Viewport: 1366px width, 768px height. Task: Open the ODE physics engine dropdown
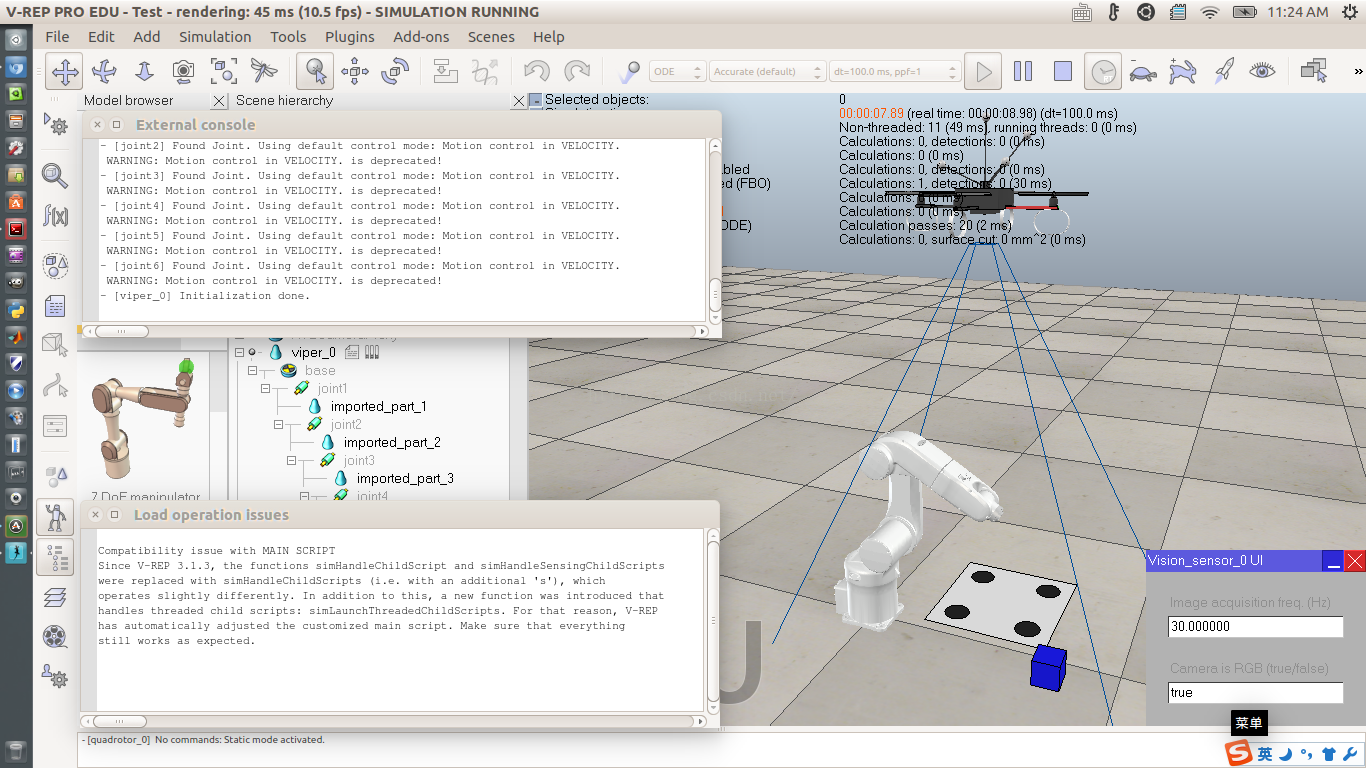[678, 72]
